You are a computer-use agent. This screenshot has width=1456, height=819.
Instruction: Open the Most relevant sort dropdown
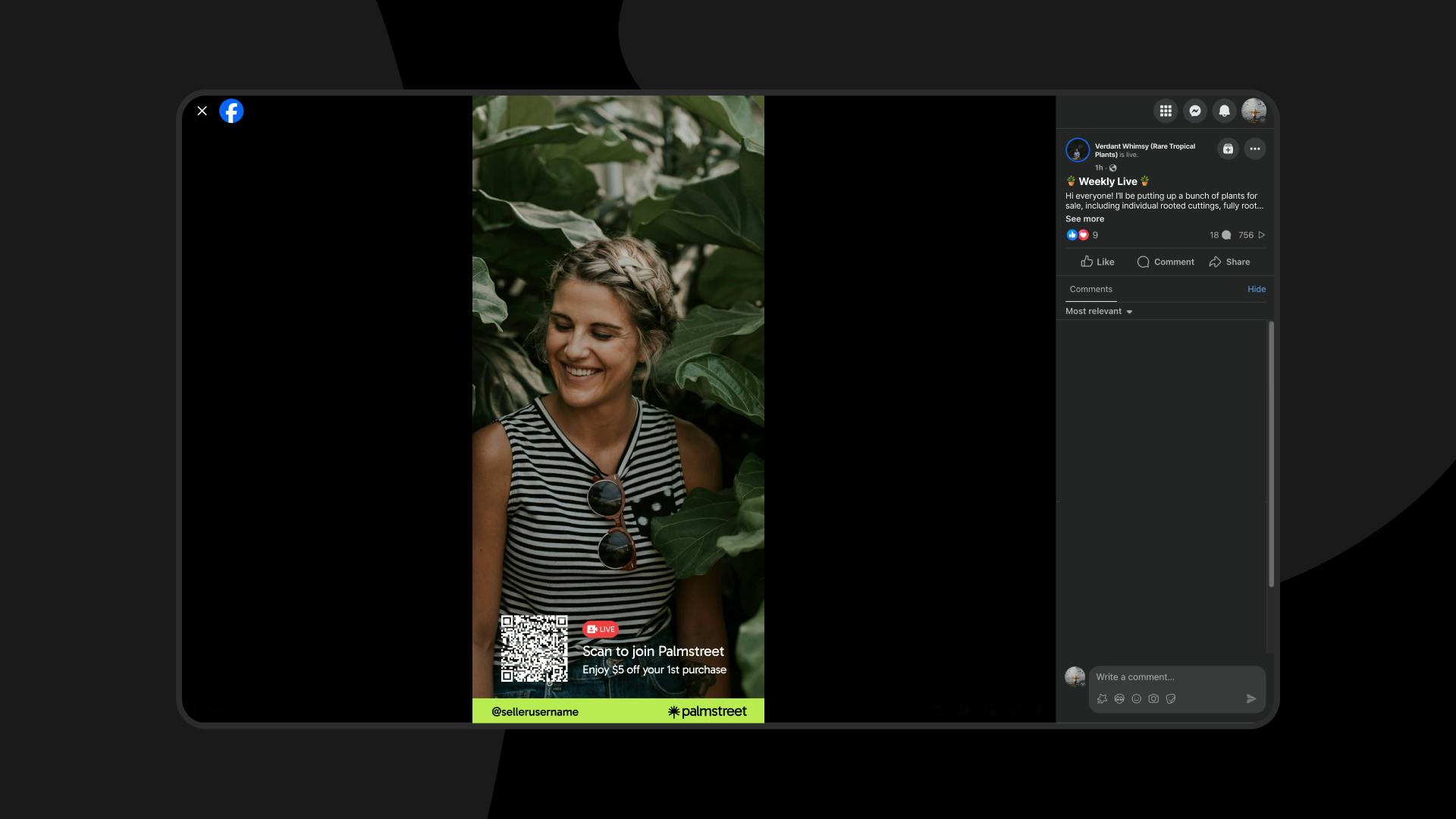pyautogui.click(x=1099, y=311)
